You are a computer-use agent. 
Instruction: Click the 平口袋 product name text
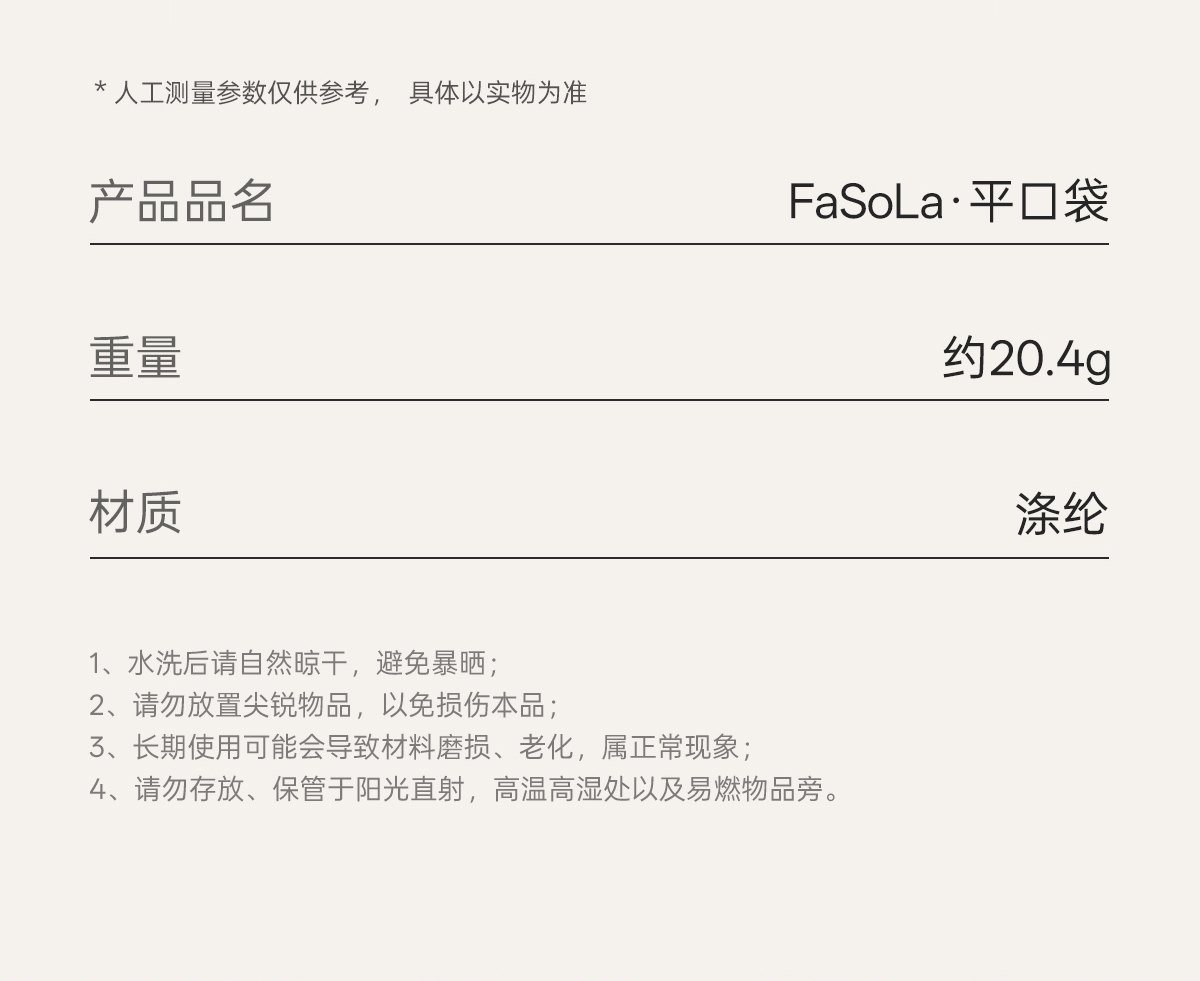1039,202
